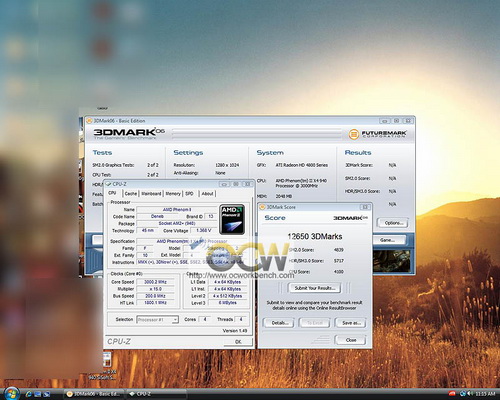Switch to the SPD tab in CPU-Z
Viewport: 500px width, 400px height.
coord(189,194)
